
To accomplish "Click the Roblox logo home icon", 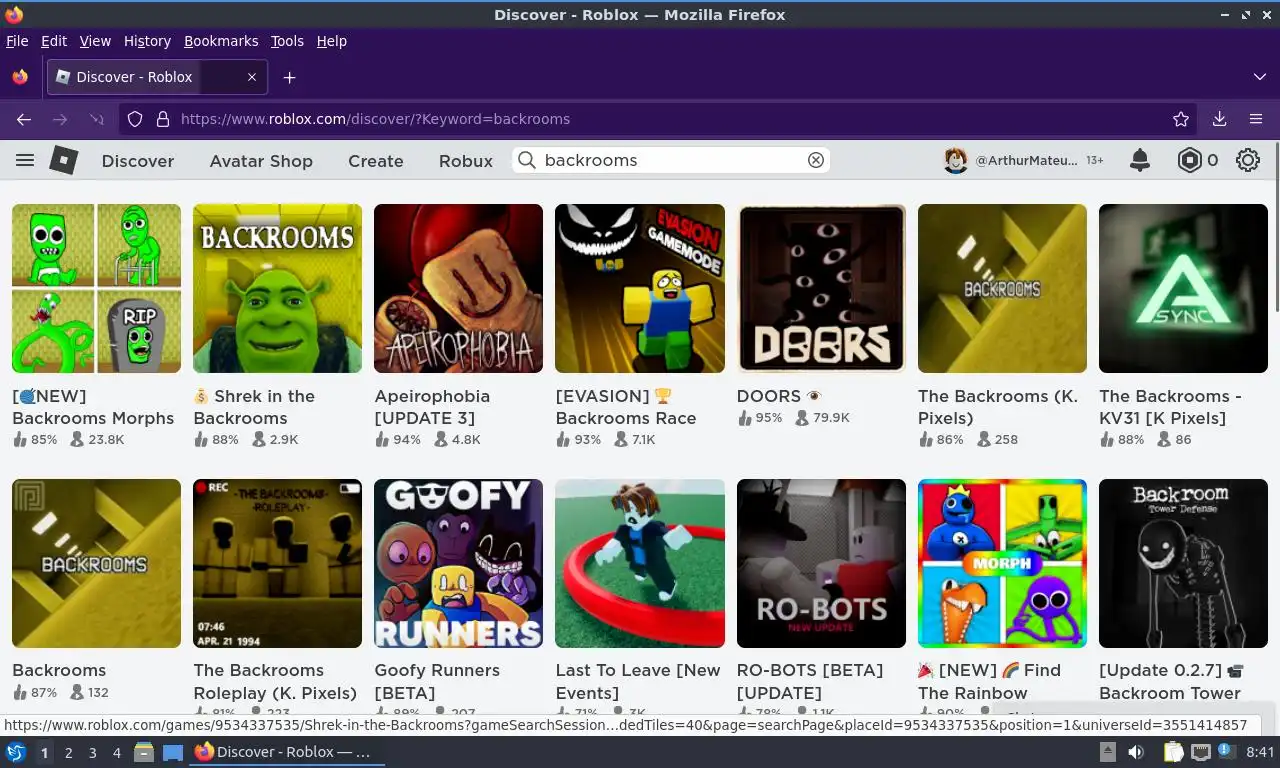I will 65,160.
